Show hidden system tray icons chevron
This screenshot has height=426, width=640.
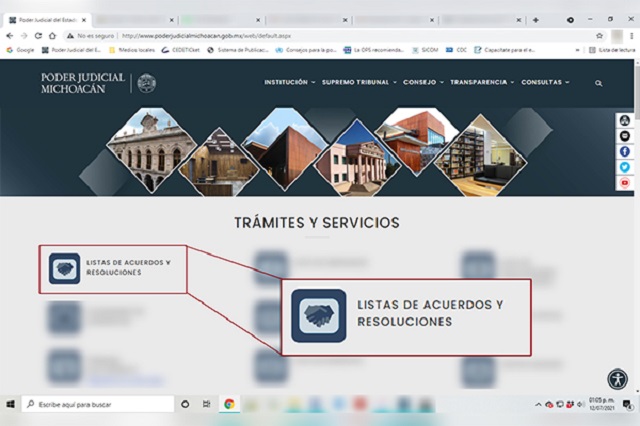click(x=538, y=404)
